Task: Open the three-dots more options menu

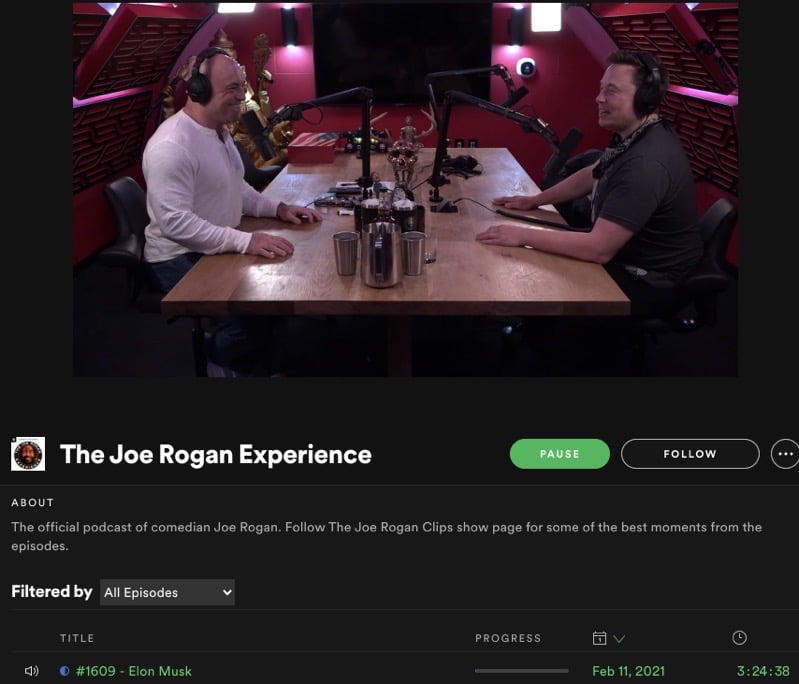Action: pos(785,454)
